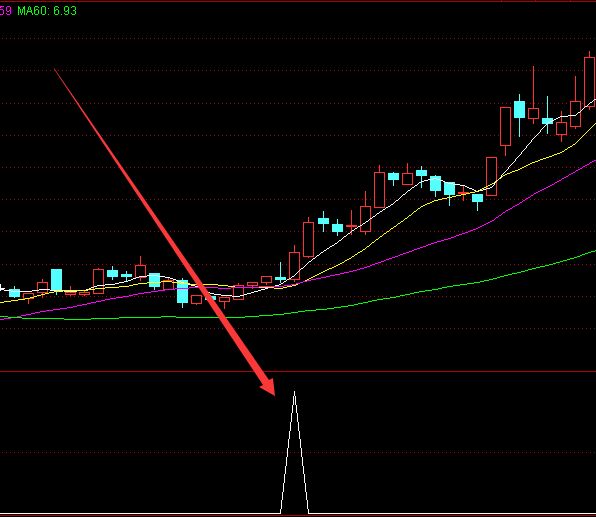Screen dimensions: 596x517
Task: Click the red divider between chart and indicator
Action: [x=298, y=371]
